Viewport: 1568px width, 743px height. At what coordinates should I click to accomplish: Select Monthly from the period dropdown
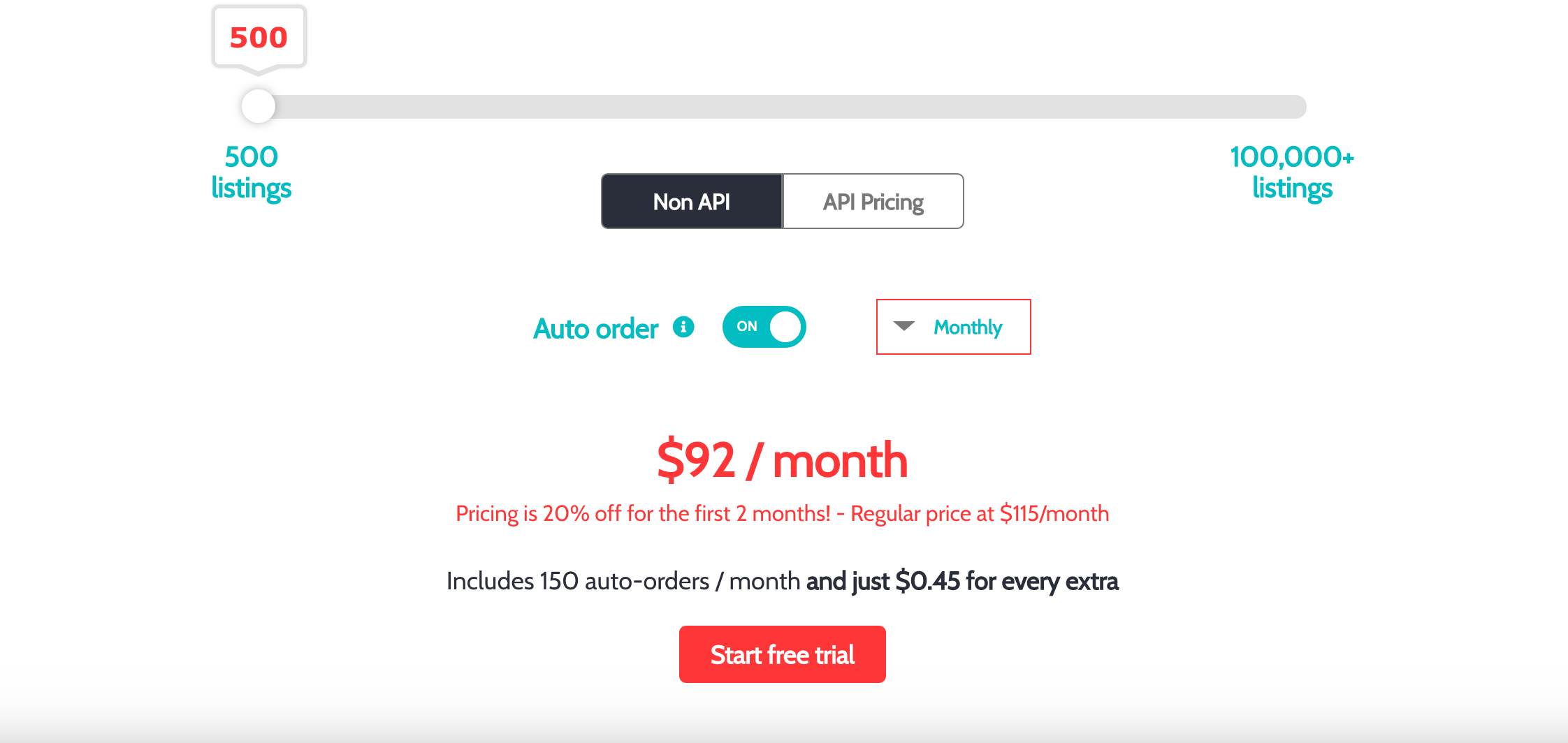coord(967,327)
